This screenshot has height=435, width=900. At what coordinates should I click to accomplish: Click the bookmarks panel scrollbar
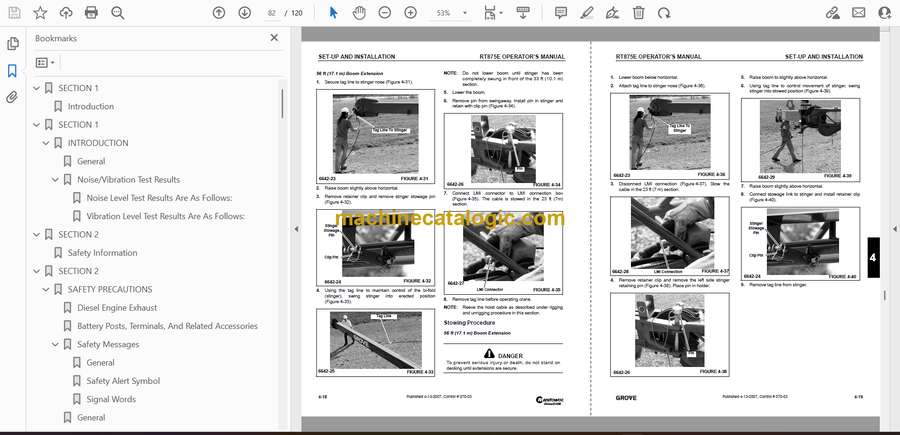point(282,104)
